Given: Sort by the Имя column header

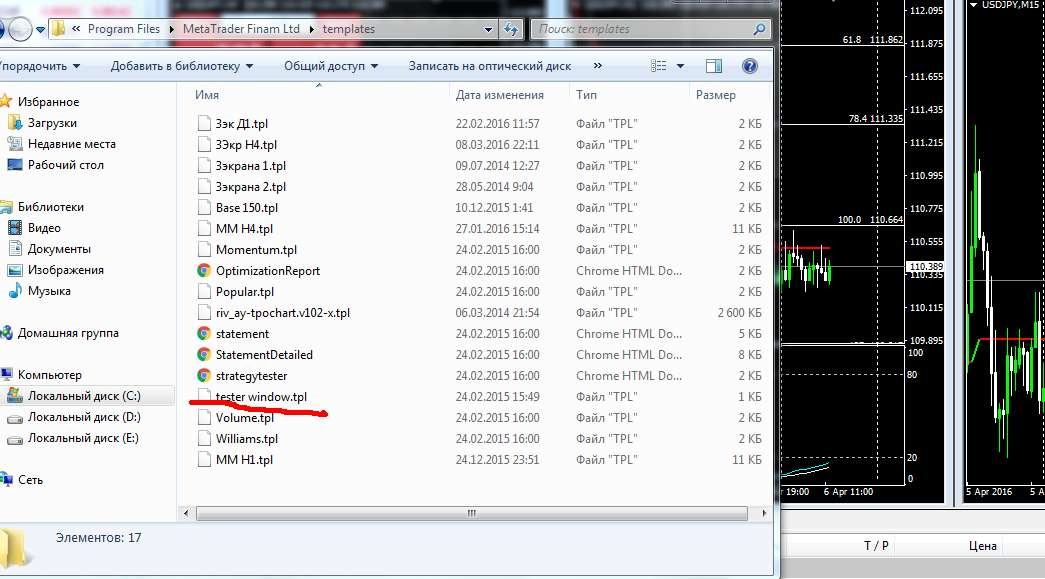Looking at the screenshot, I should (x=207, y=95).
